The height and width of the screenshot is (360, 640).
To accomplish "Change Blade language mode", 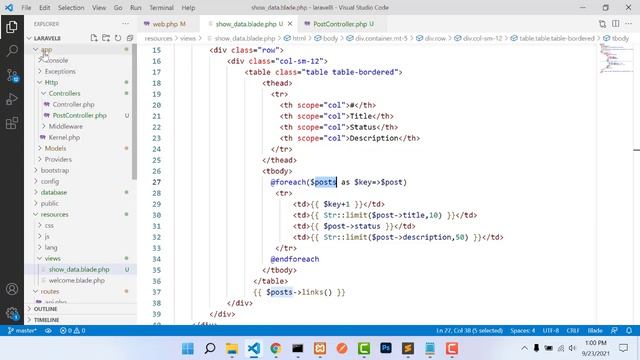I will pyautogui.click(x=595, y=331).
